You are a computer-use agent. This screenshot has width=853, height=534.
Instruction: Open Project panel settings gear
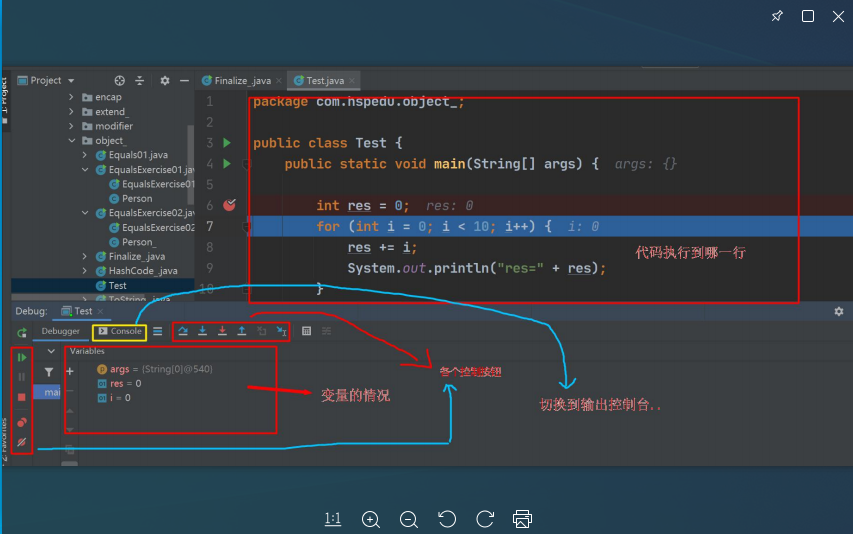coord(165,80)
